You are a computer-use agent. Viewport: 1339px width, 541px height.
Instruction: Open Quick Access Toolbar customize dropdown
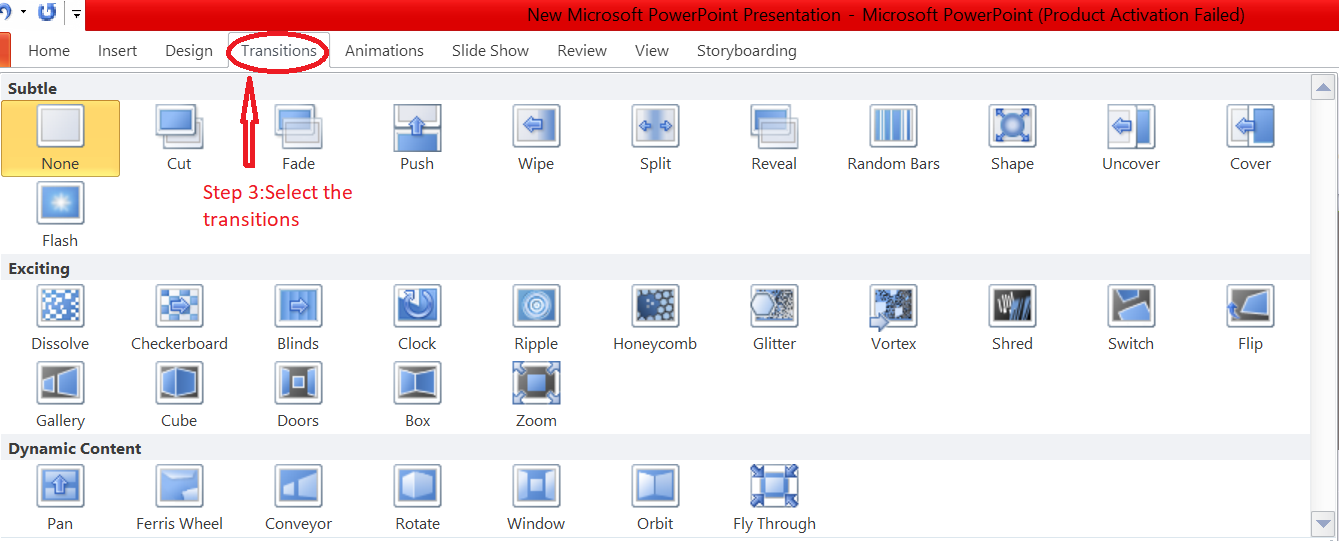(76, 14)
